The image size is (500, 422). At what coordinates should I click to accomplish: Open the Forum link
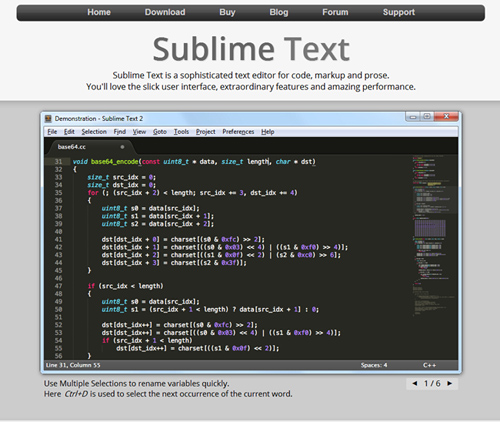pos(335,12)
